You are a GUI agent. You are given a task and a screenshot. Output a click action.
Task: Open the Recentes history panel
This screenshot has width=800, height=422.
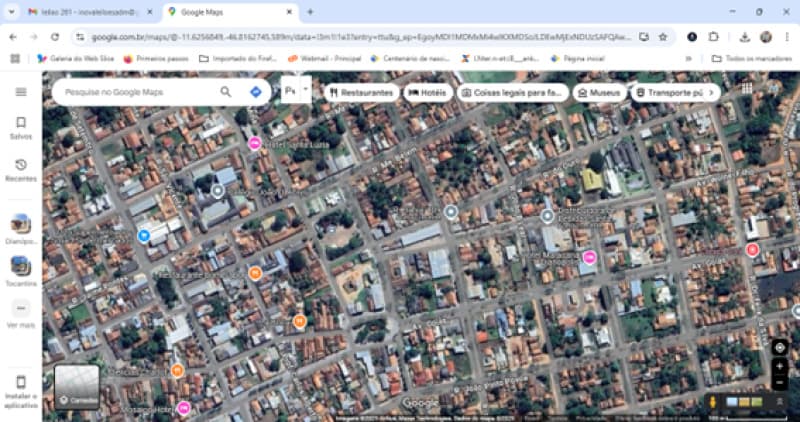[21, 170]
